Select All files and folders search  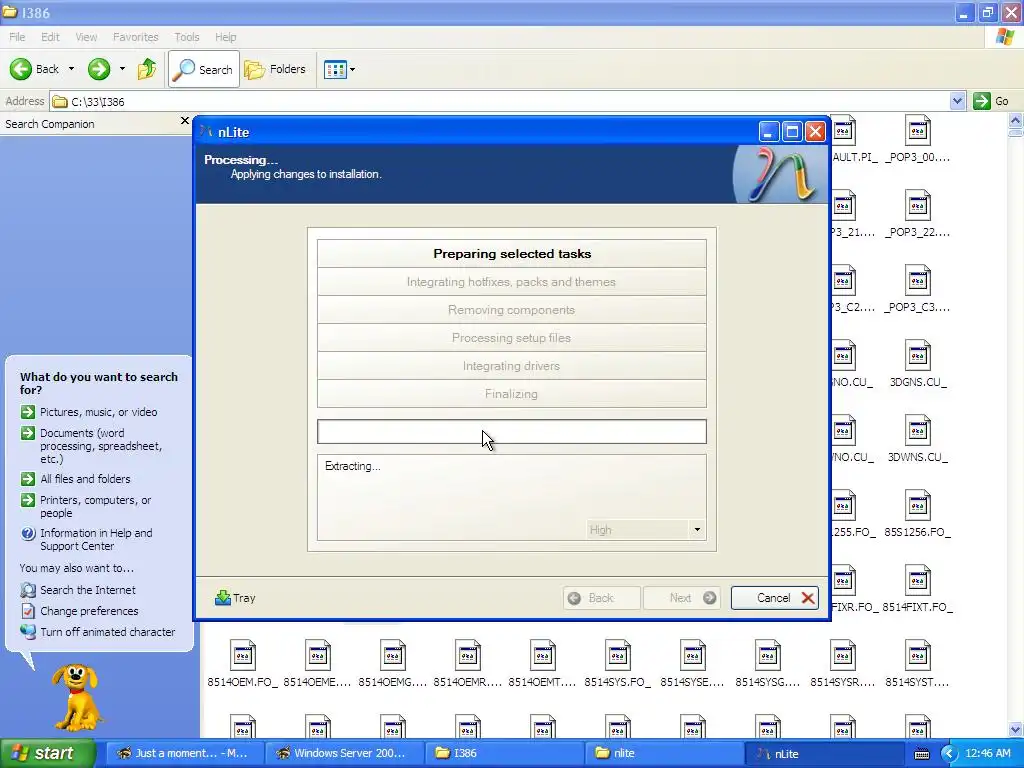point(85,479)
